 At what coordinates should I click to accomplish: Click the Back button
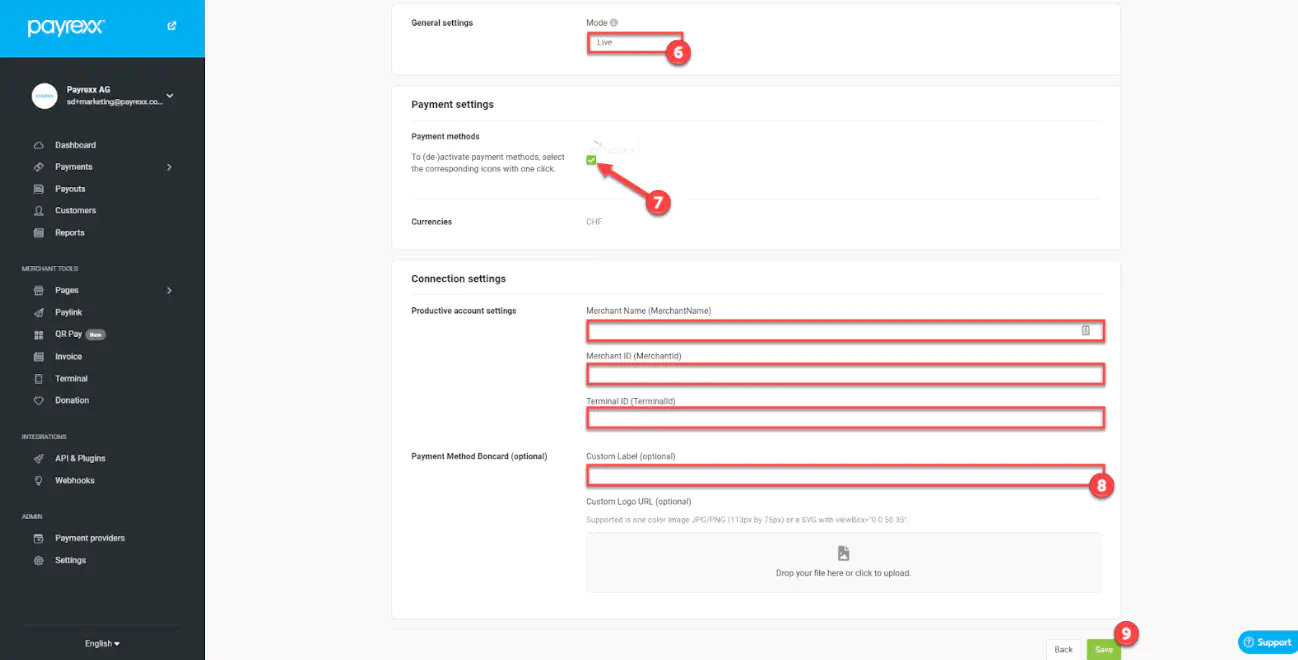1064,649
